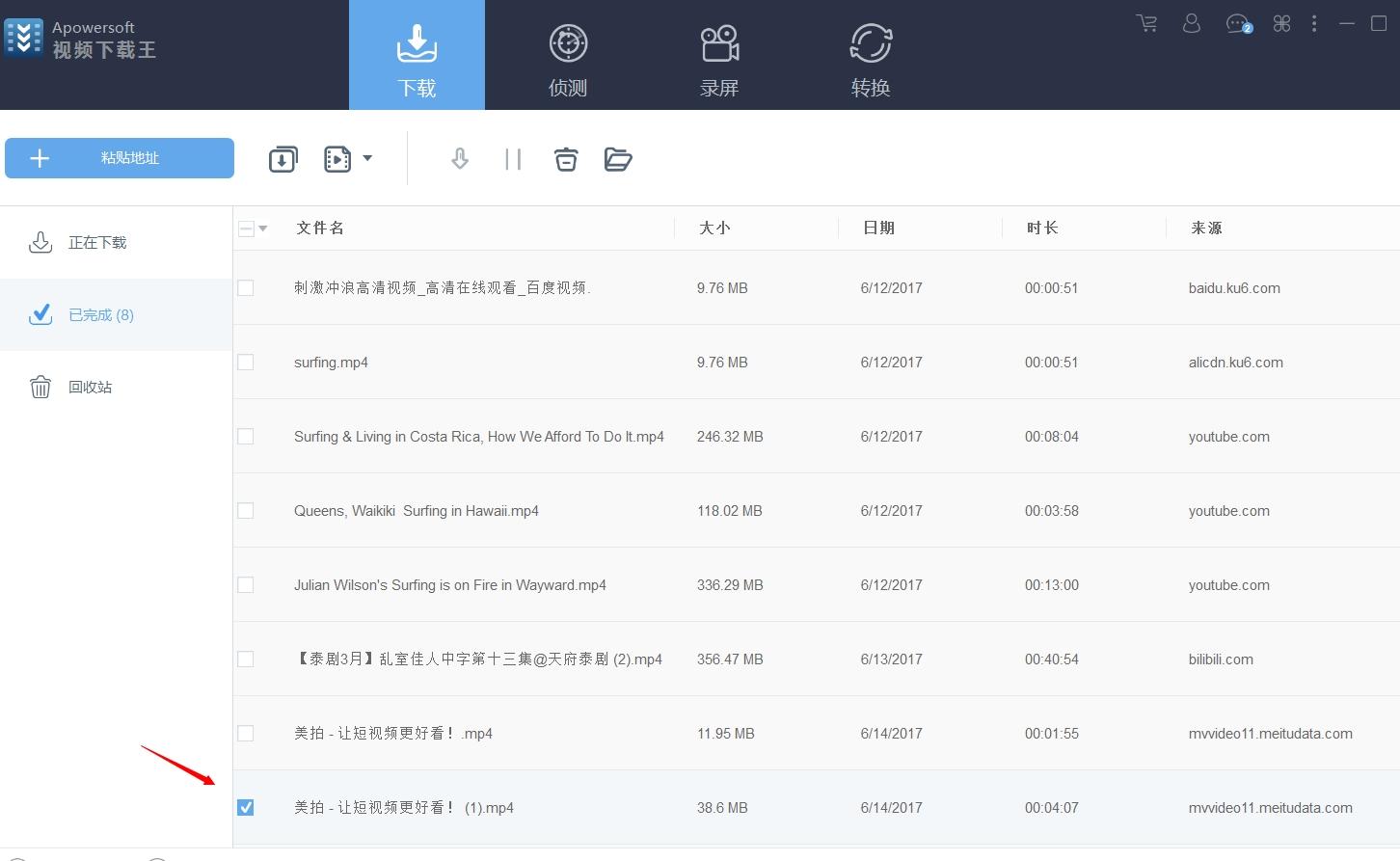Toggle the select-all checkbox in header
Screen dimensions: 1400x861
(x=246, y=229)
